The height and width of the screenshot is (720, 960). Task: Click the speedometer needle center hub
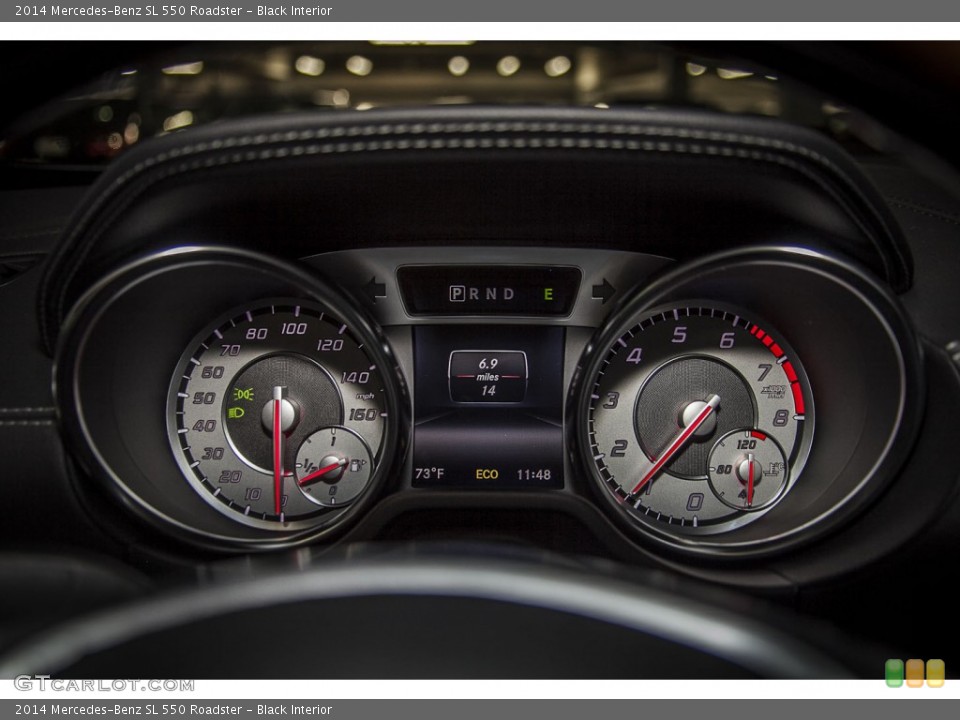pos(279,414)
